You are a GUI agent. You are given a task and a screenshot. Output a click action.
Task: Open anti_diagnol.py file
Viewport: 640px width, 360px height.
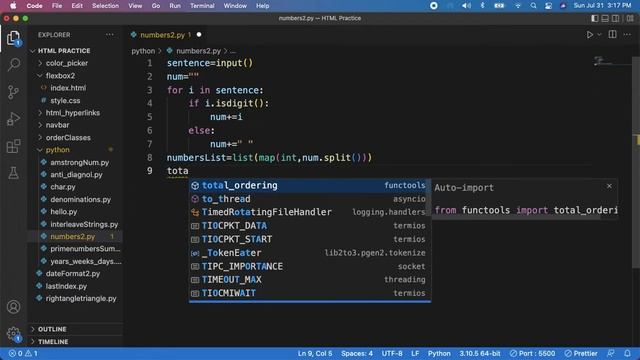pyautogui.click(x=76, y=175)
